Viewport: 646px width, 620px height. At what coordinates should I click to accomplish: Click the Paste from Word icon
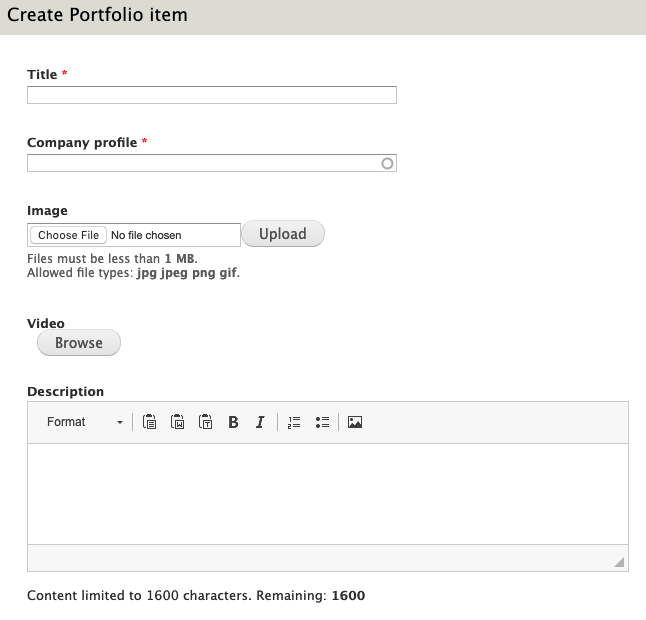(178, 422)
